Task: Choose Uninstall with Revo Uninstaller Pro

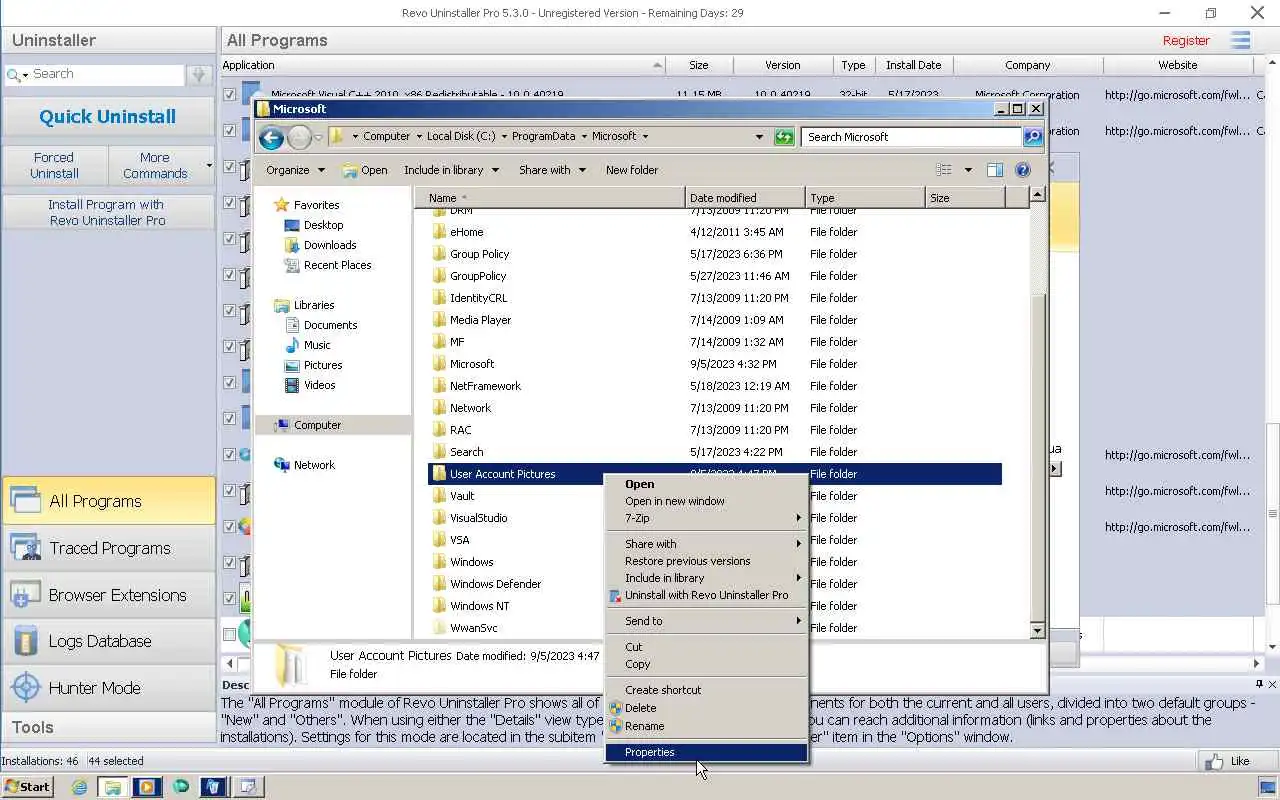Action: tap(706, 595)
